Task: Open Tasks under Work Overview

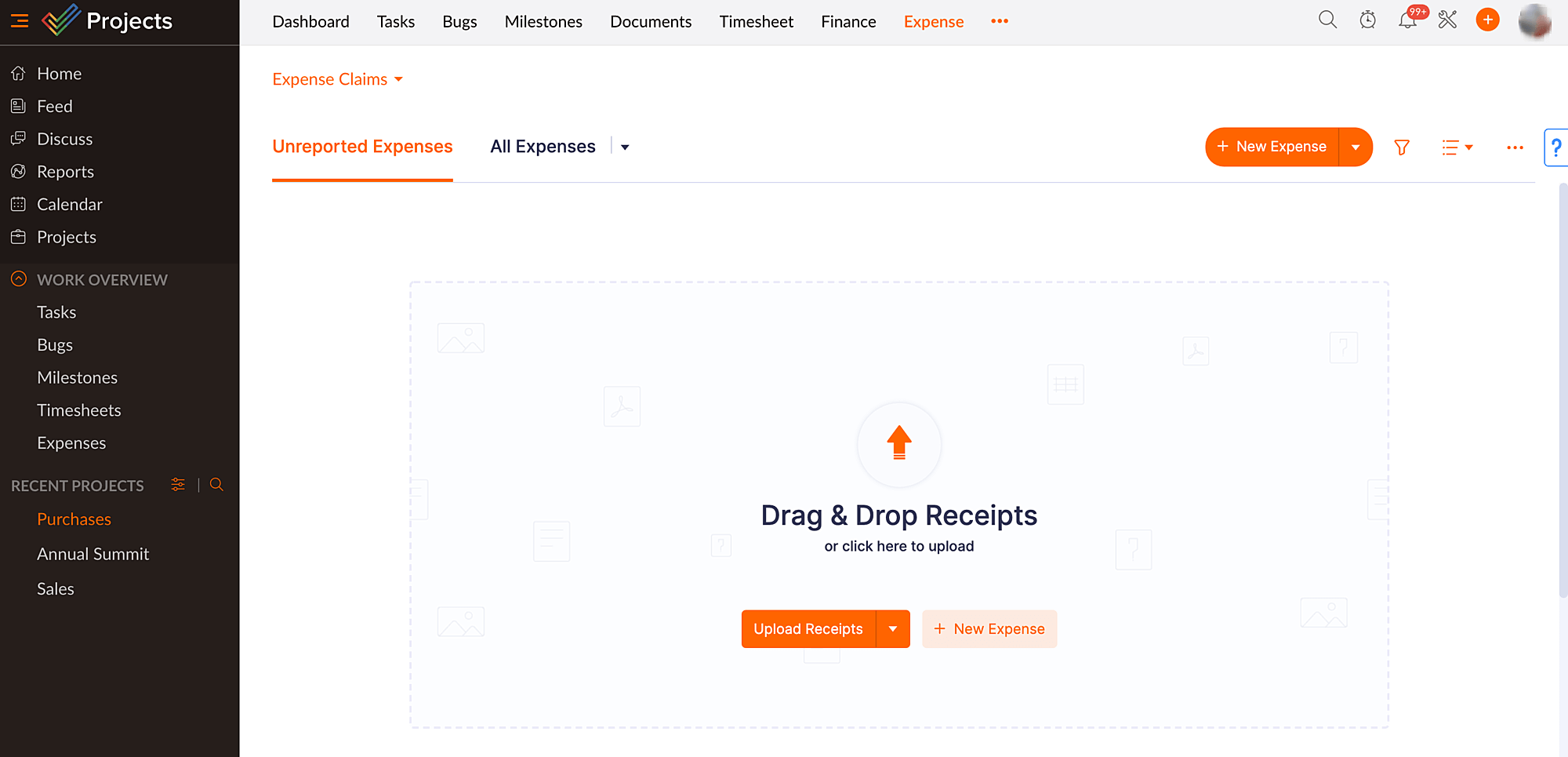Action: 56,312
